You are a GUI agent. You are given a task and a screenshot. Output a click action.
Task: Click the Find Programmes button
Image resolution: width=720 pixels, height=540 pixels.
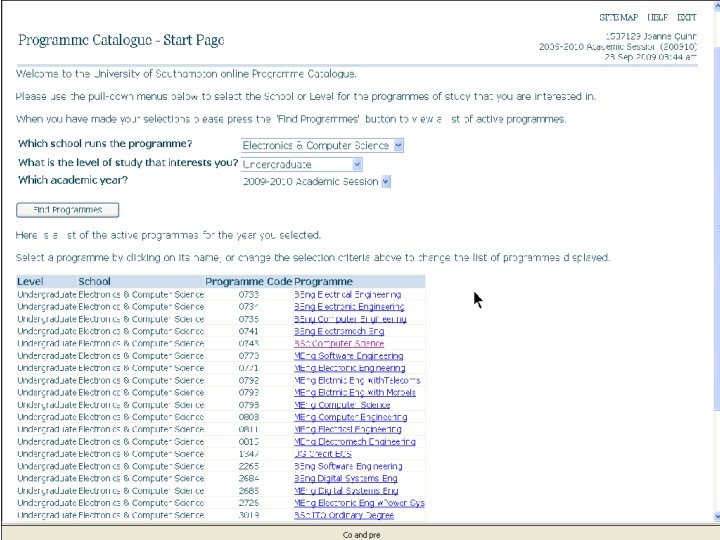68,210
